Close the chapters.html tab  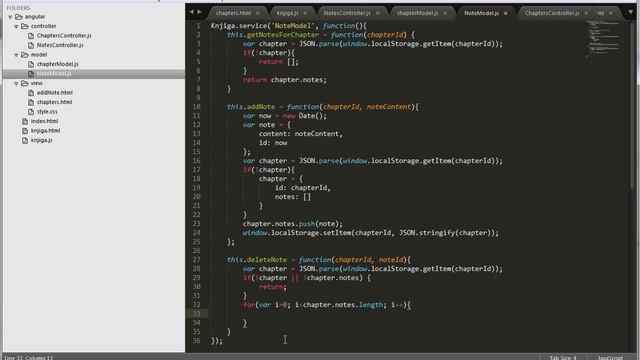(258, 13)
